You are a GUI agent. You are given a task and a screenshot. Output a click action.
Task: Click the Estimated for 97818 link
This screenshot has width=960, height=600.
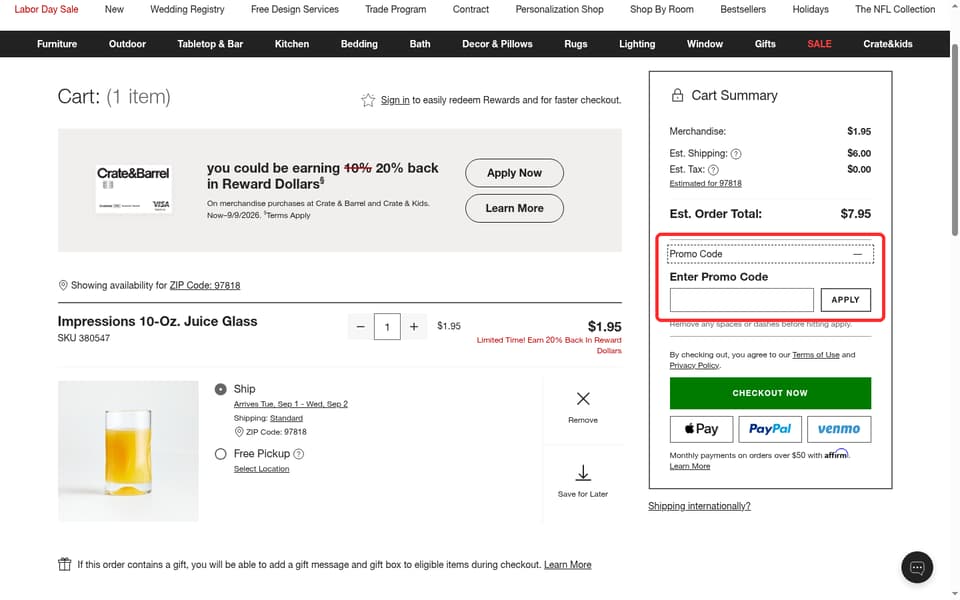(705, 183)
